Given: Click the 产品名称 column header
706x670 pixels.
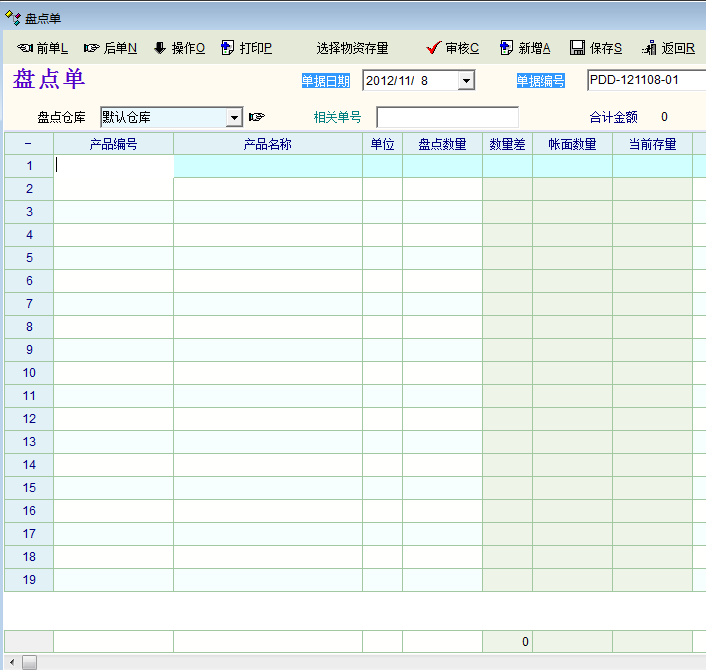Looking at the screenshot, I should pyautogui.click(x=267, y=144).
